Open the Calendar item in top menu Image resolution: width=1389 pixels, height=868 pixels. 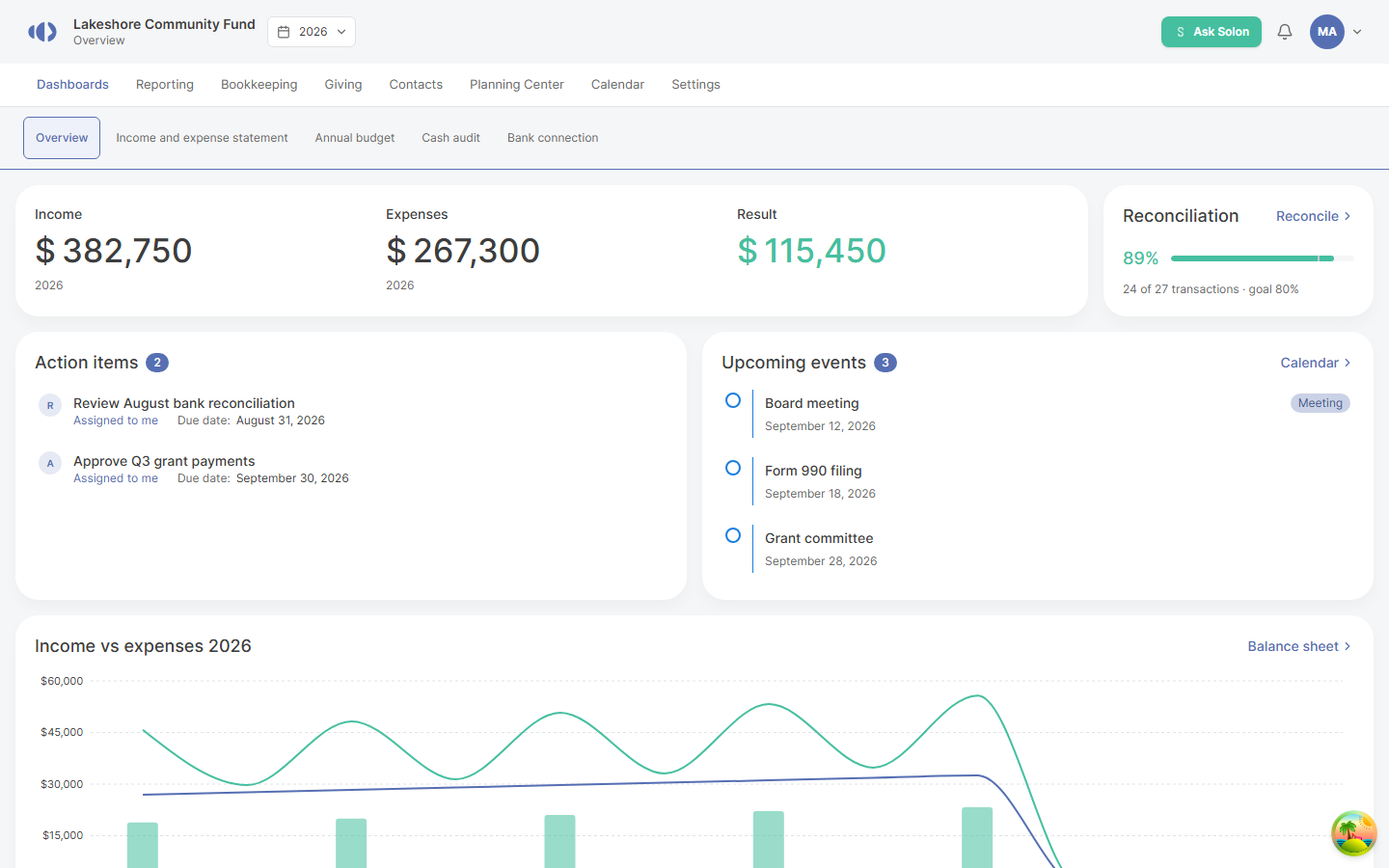617,85
